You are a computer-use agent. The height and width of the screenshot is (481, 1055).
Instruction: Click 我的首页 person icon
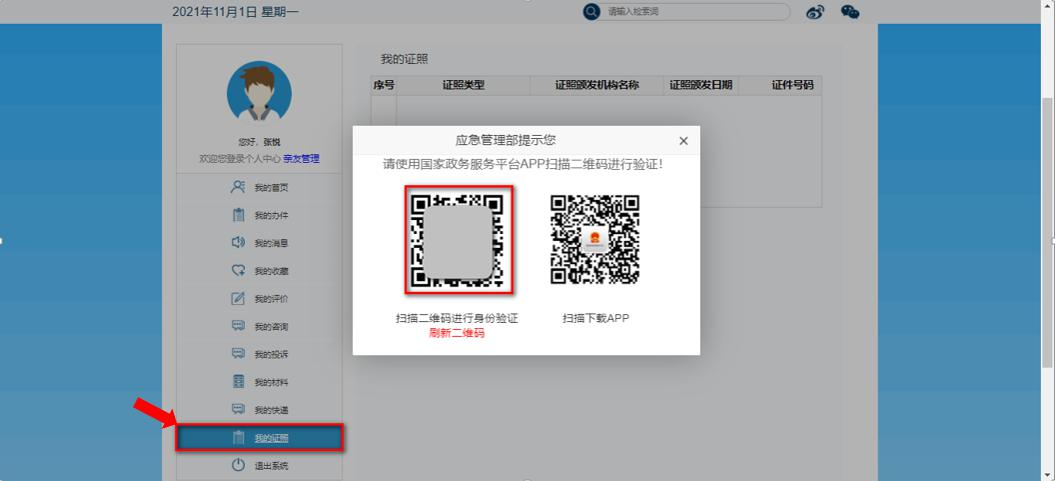pyautogui.click(x=238, y=187)
